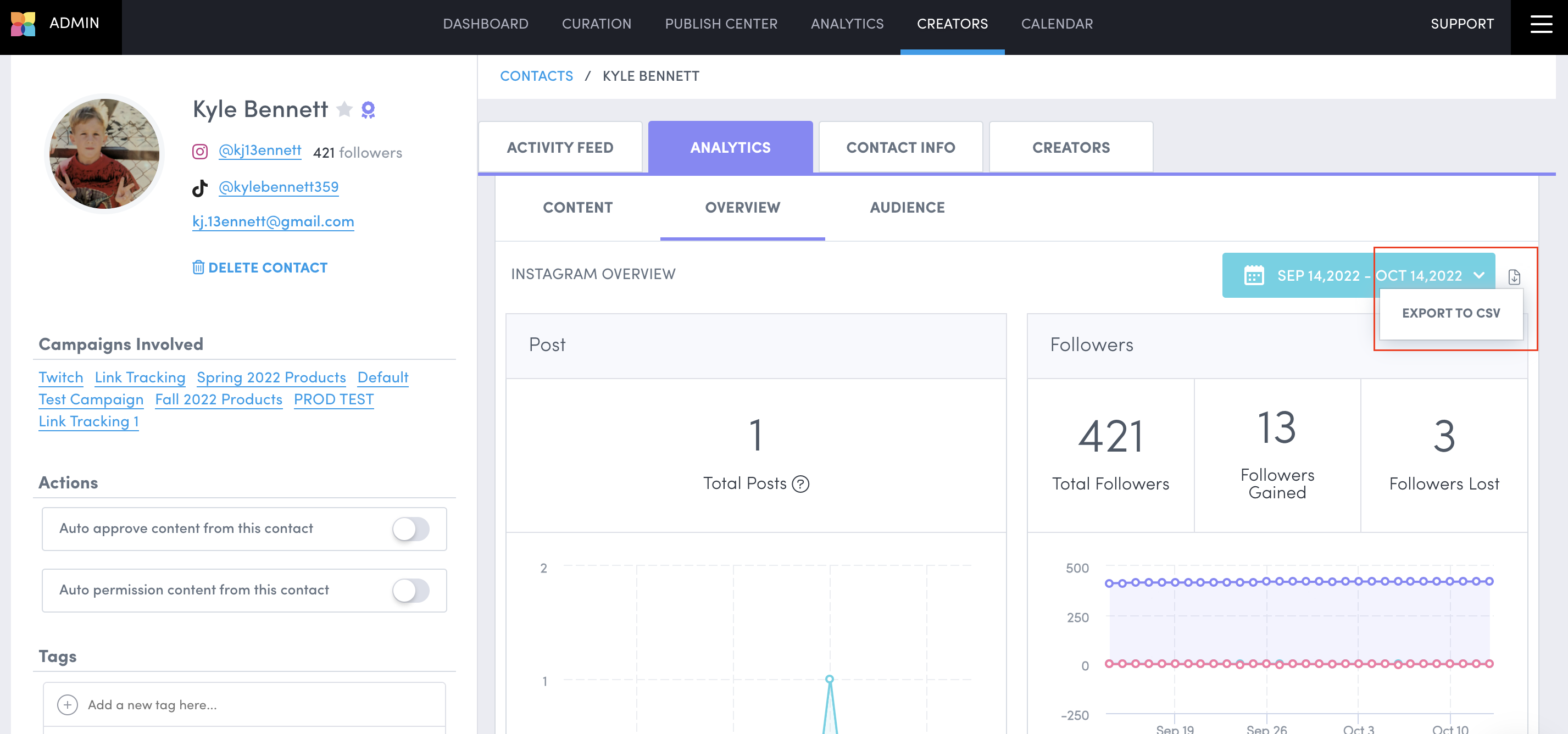Click the favorite star beside Kyle Bennett

point(344,109)
